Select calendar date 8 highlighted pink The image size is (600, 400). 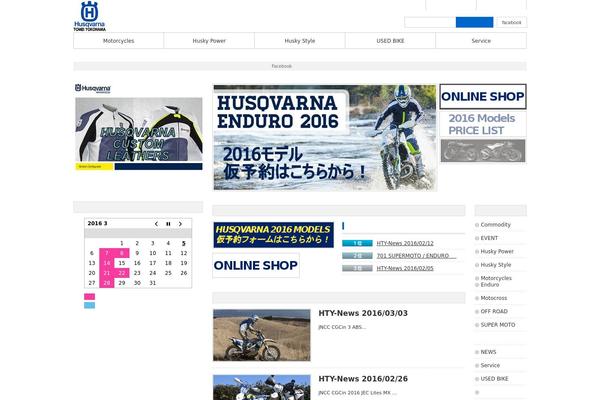(122, 253)
